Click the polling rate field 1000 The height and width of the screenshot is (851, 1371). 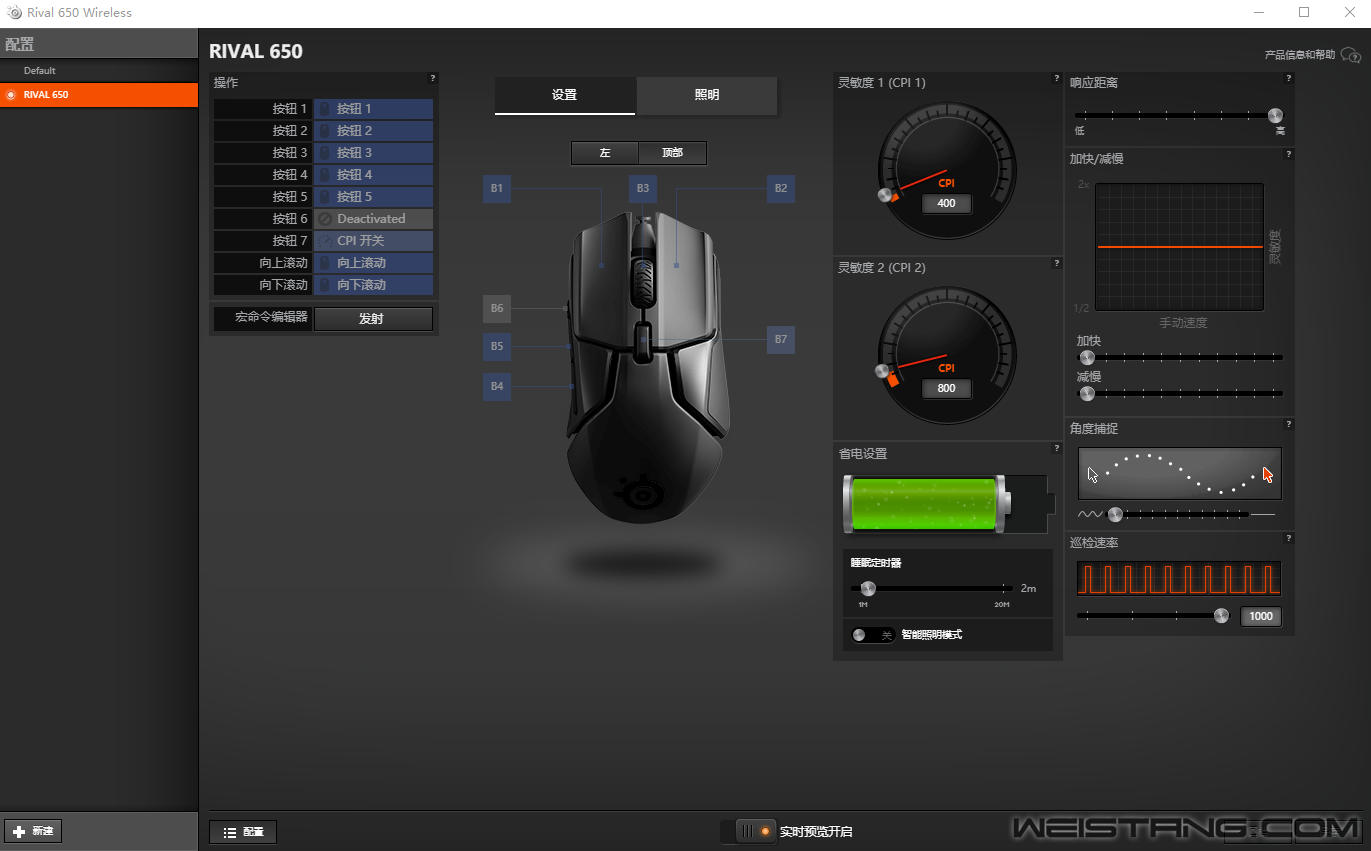point(1261,616)
